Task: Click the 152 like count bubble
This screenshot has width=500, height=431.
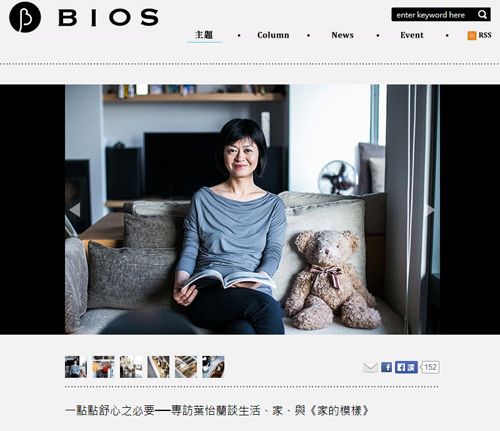Action: [430, 367]
